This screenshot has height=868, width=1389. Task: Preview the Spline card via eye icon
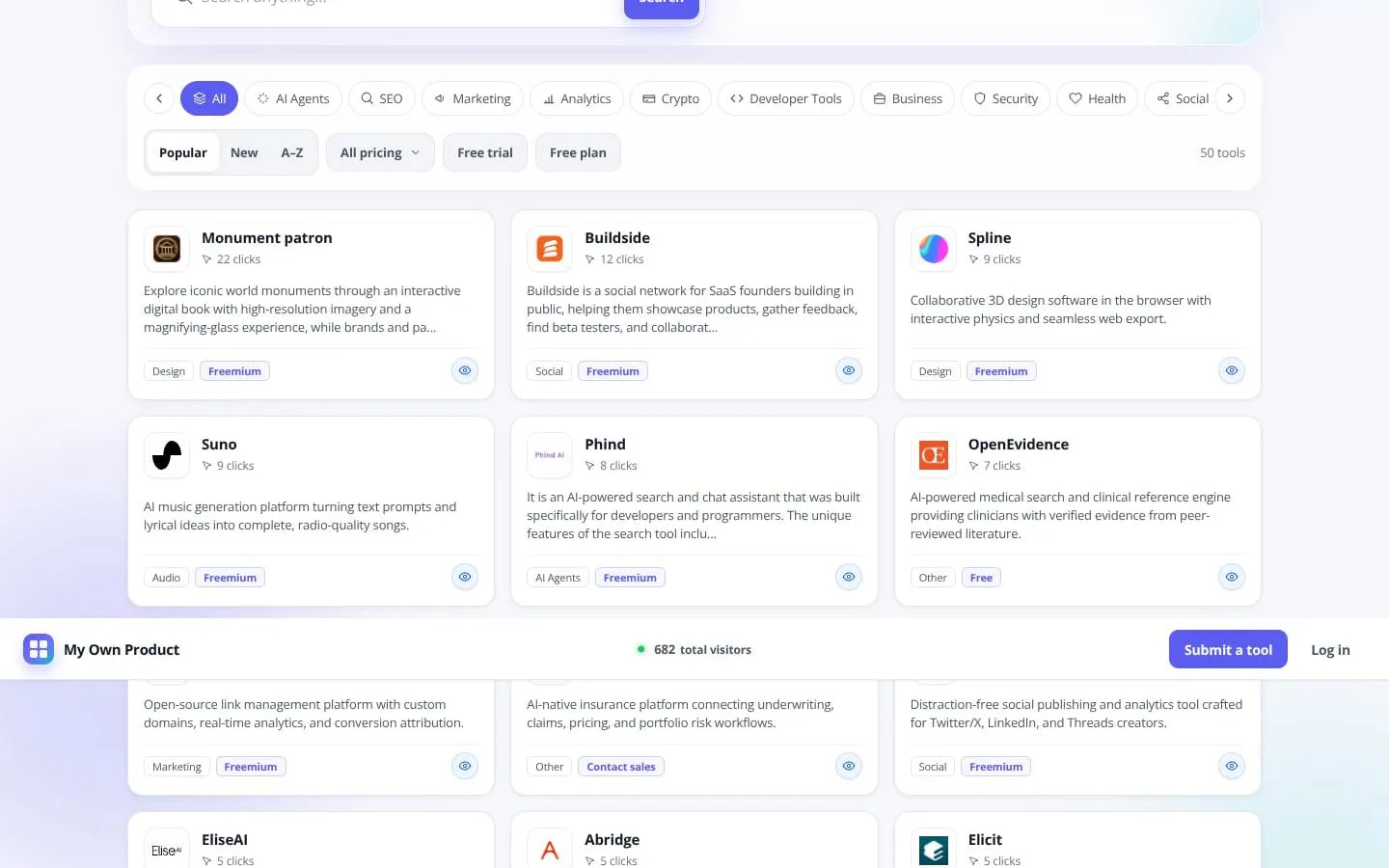1232,370
